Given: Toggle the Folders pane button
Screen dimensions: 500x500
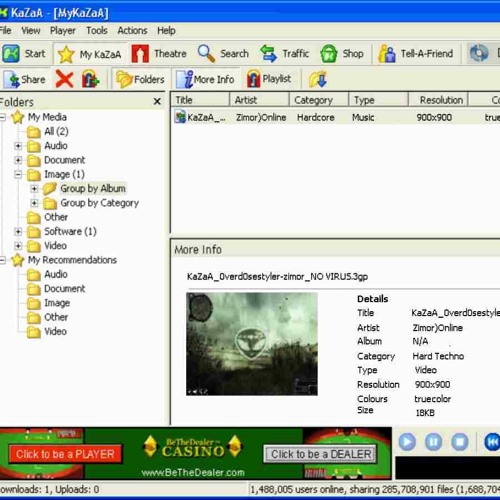Looking at the screenshot, I should point(140,79).
